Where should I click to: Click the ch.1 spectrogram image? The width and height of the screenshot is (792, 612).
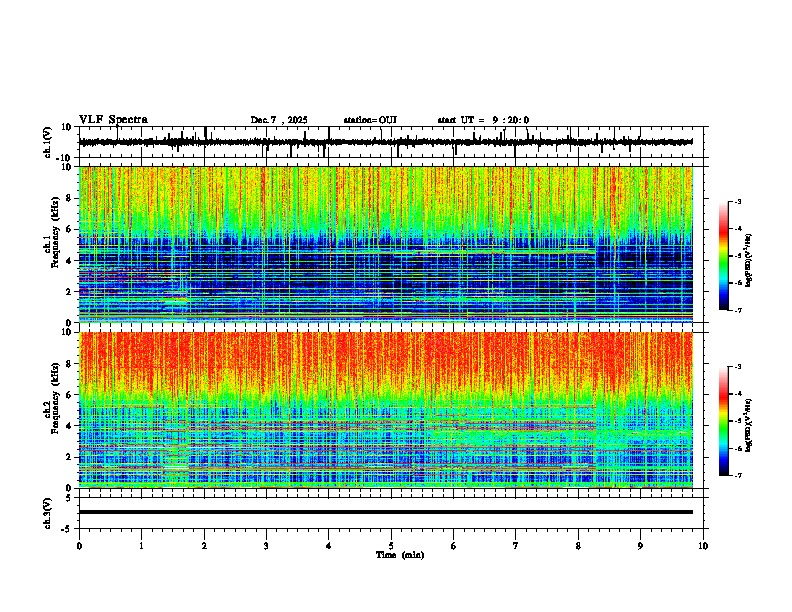(386, 244)
